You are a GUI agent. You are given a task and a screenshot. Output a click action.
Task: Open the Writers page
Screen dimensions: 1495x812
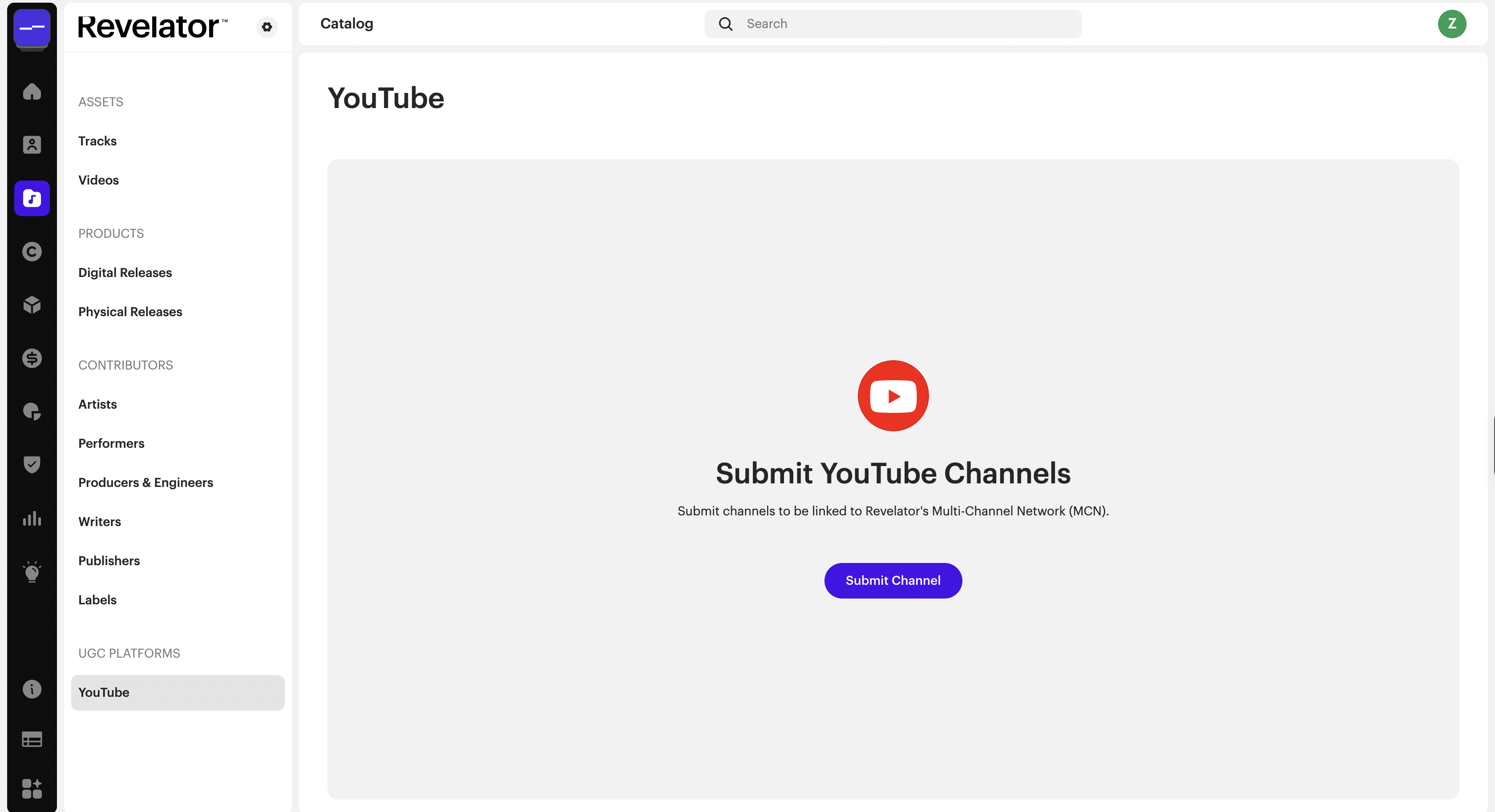[100, 522]
